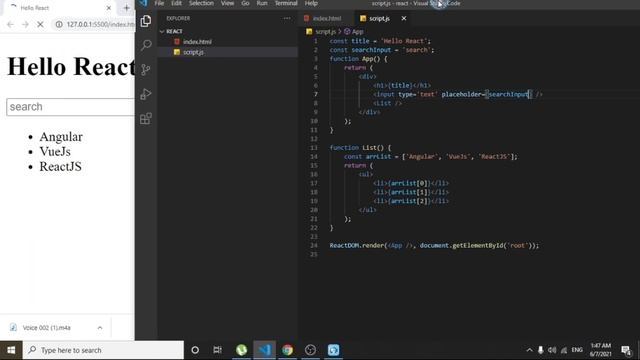Screen dimensions: 640x360
Task: Open the dark circular taskbar app icon
Action: (x=310, y=350)
